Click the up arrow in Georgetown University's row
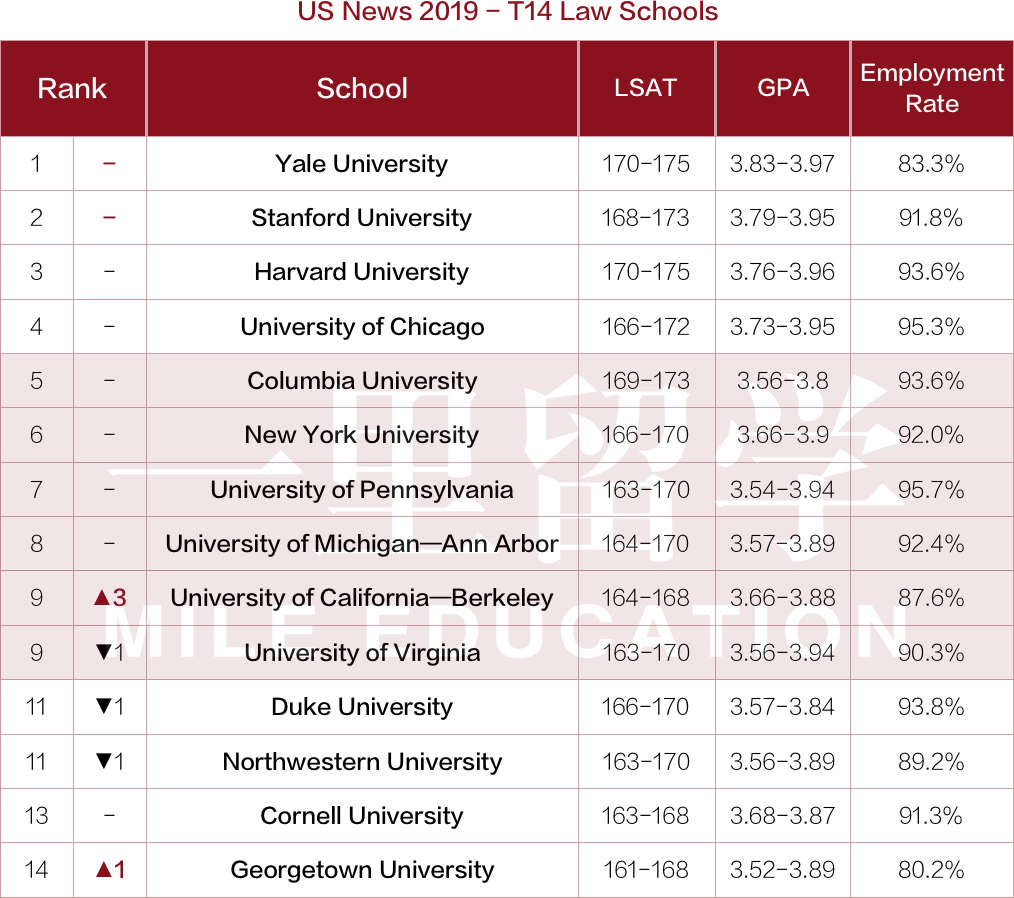This screenshot has height=898, width=1014. pyautogui.click(x=101, y=870)
